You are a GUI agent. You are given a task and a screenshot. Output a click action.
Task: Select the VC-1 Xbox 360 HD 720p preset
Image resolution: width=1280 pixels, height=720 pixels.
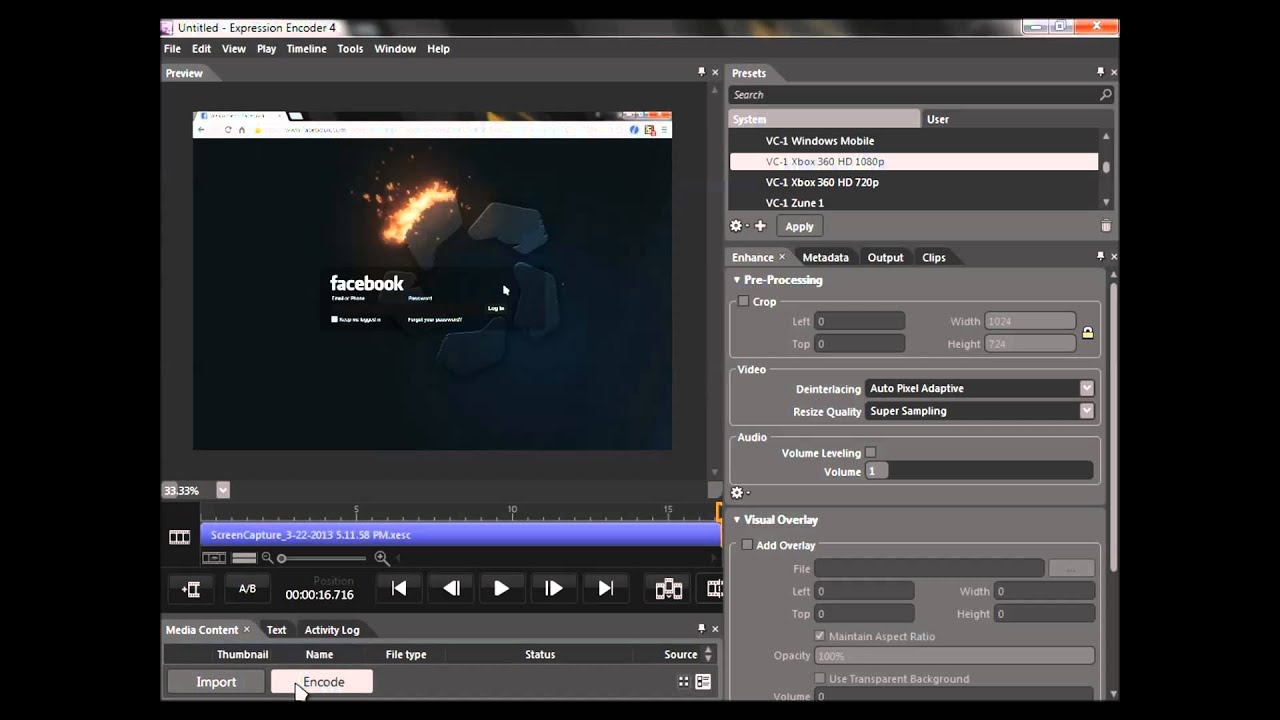914,182
